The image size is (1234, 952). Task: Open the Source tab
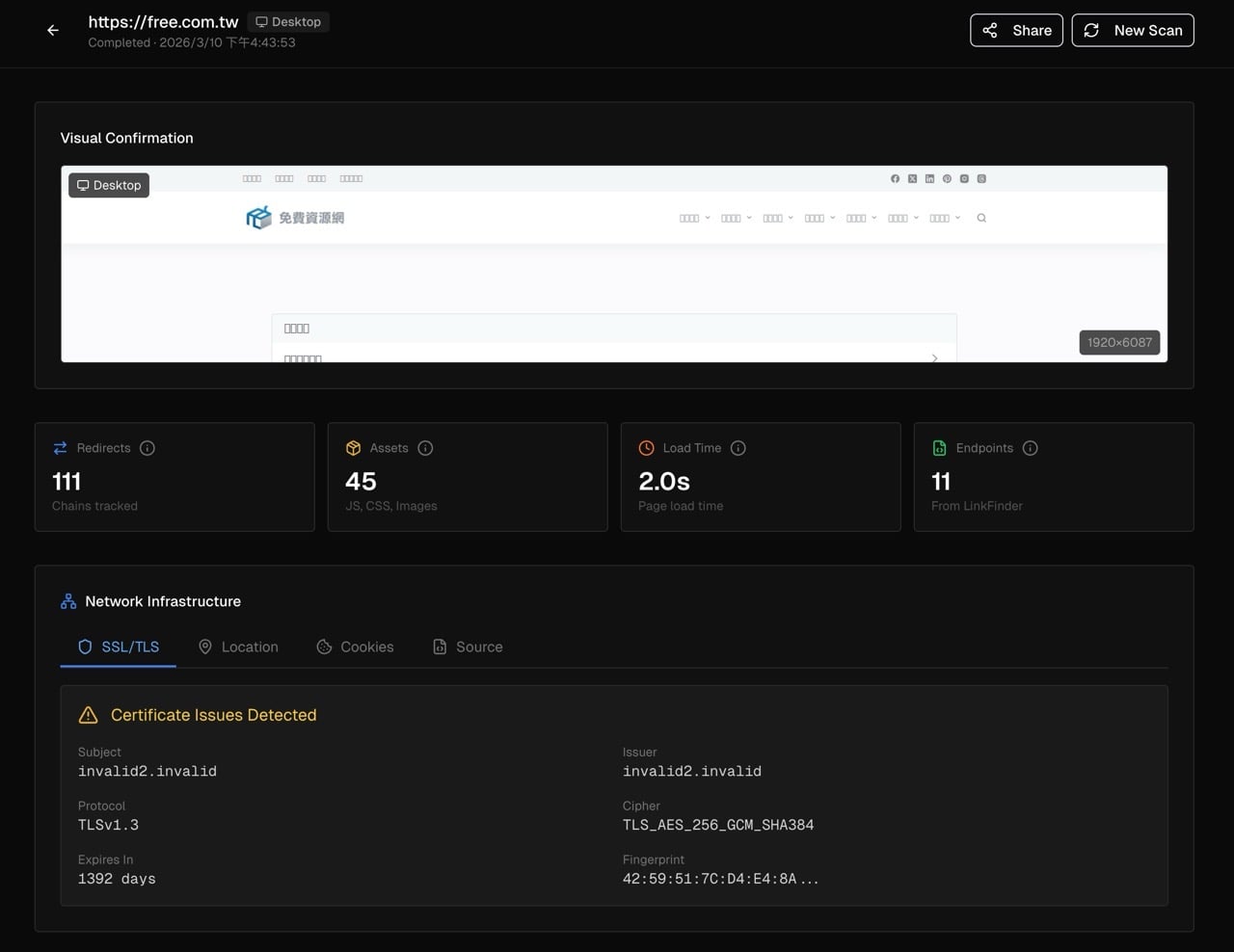[468, 647]
